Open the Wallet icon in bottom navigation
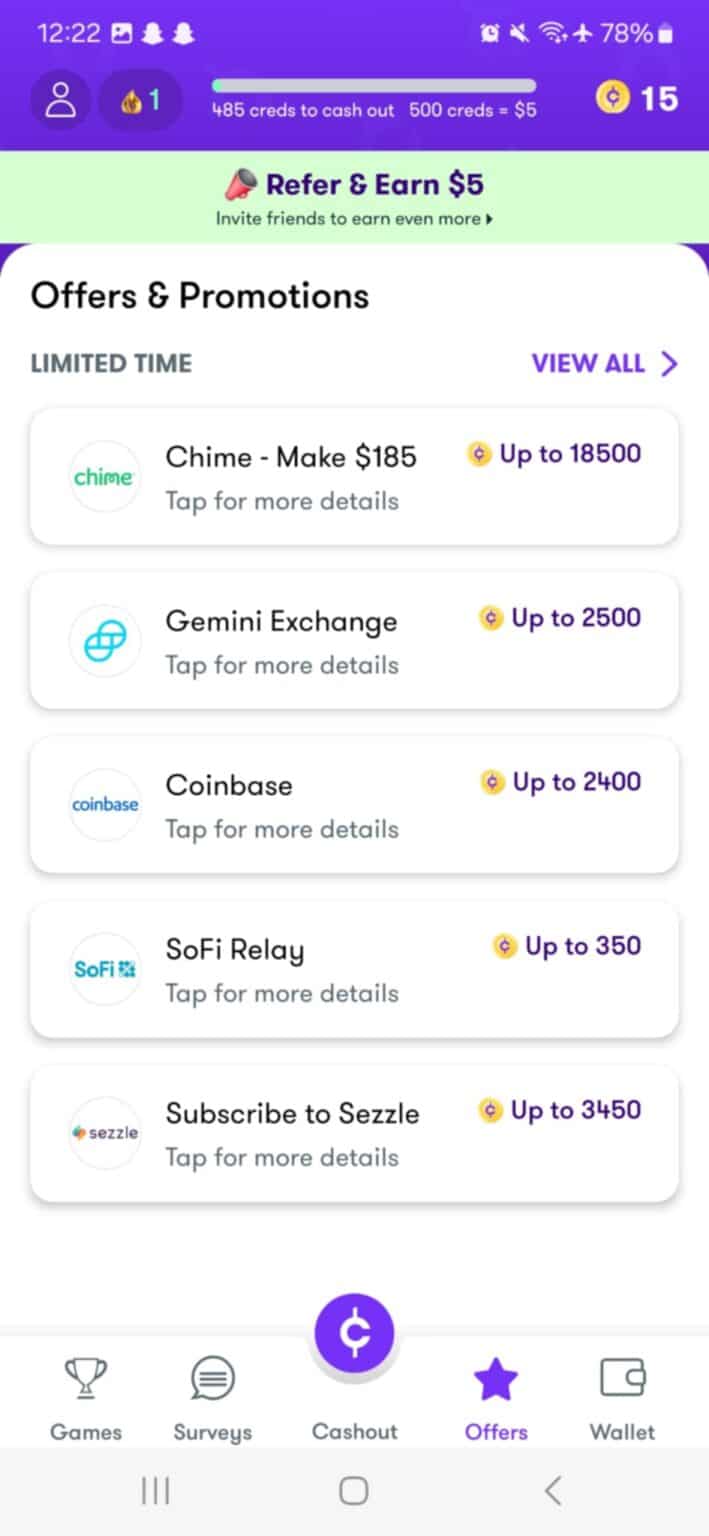This screenshot has height=1536, width=709. (x=621, y=1377)
